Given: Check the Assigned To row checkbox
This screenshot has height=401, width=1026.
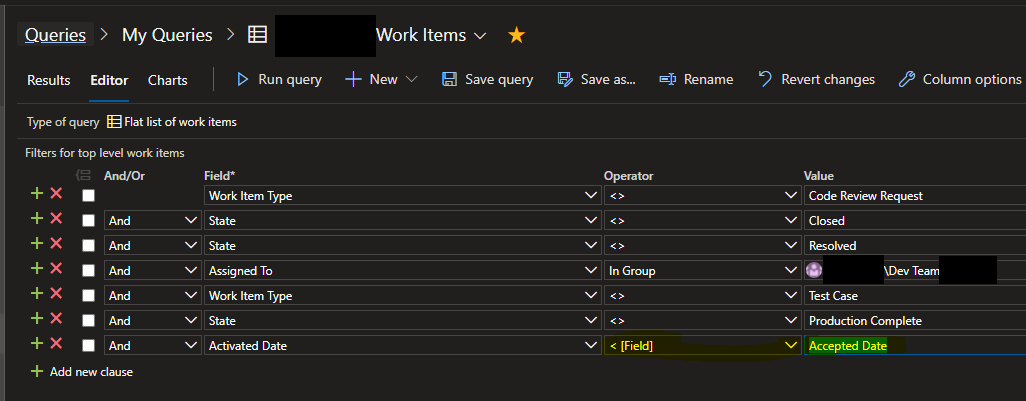Looking at the screenshot, I should 89,271.
